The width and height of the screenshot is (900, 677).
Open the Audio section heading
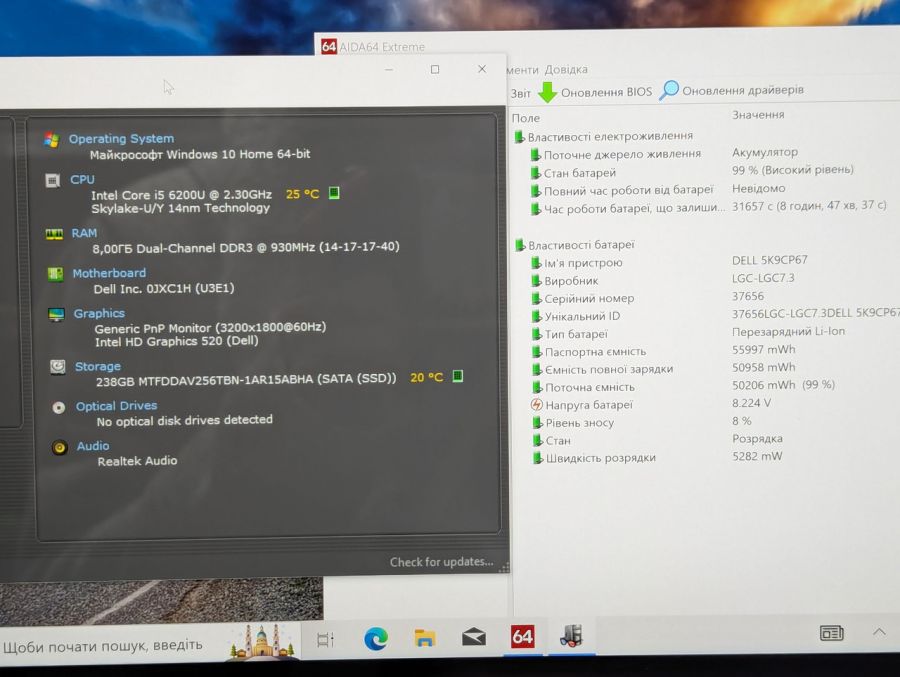coord(93,446)
